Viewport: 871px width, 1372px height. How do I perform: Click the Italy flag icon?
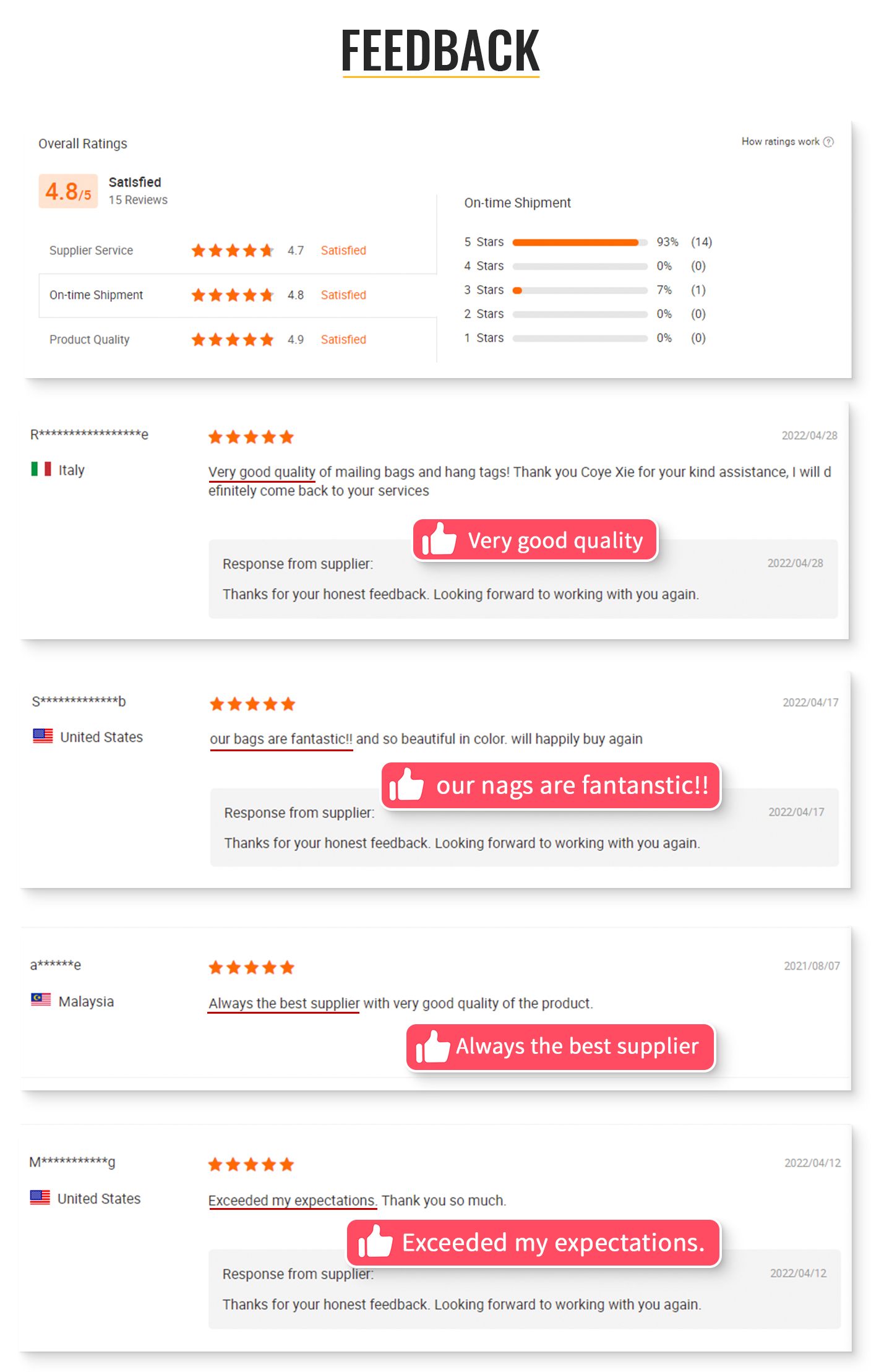coord(41,469)
